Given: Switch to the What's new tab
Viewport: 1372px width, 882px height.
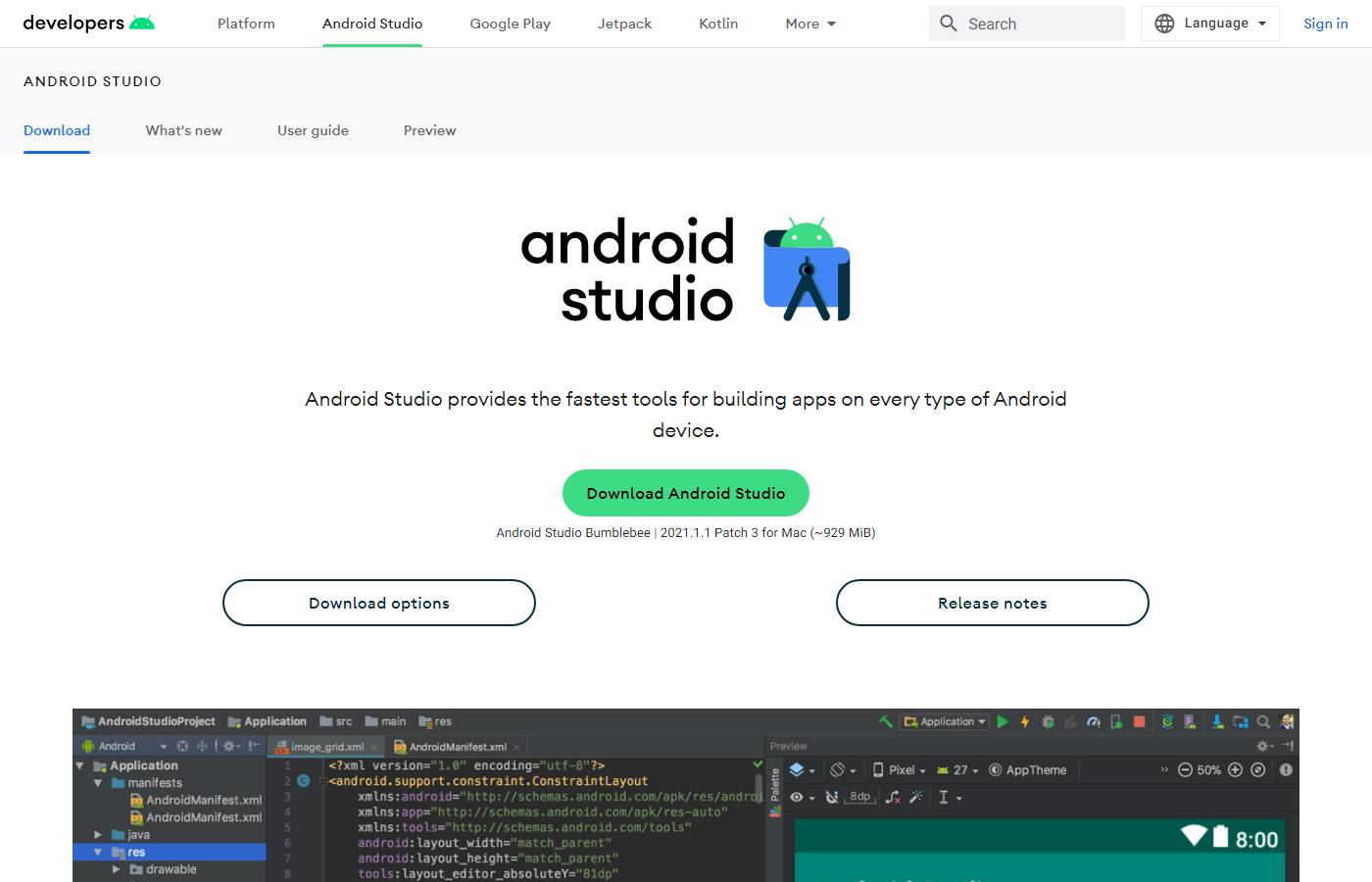Looking at the screenshot, I should click(x=183, y=130).
